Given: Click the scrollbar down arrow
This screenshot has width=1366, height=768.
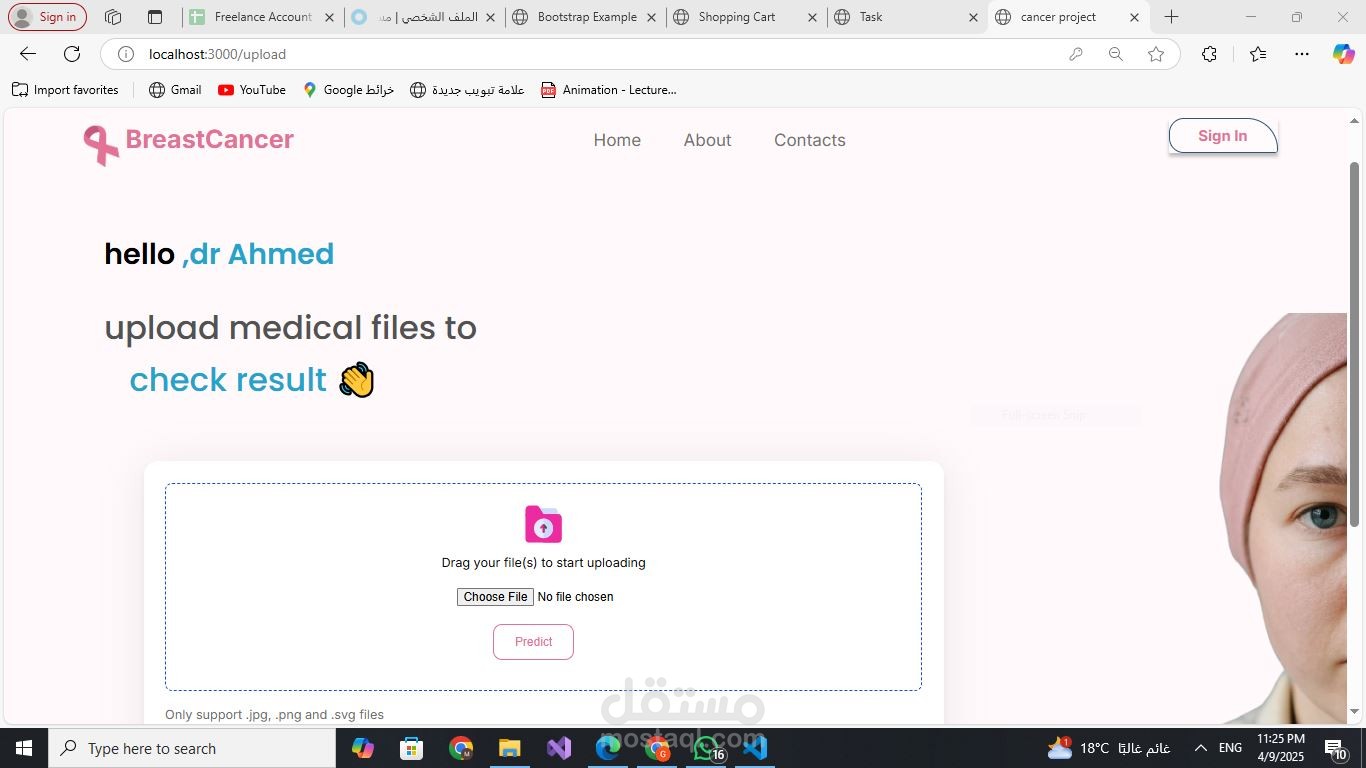Looking at the screenshot, I should pos(1355,712).
